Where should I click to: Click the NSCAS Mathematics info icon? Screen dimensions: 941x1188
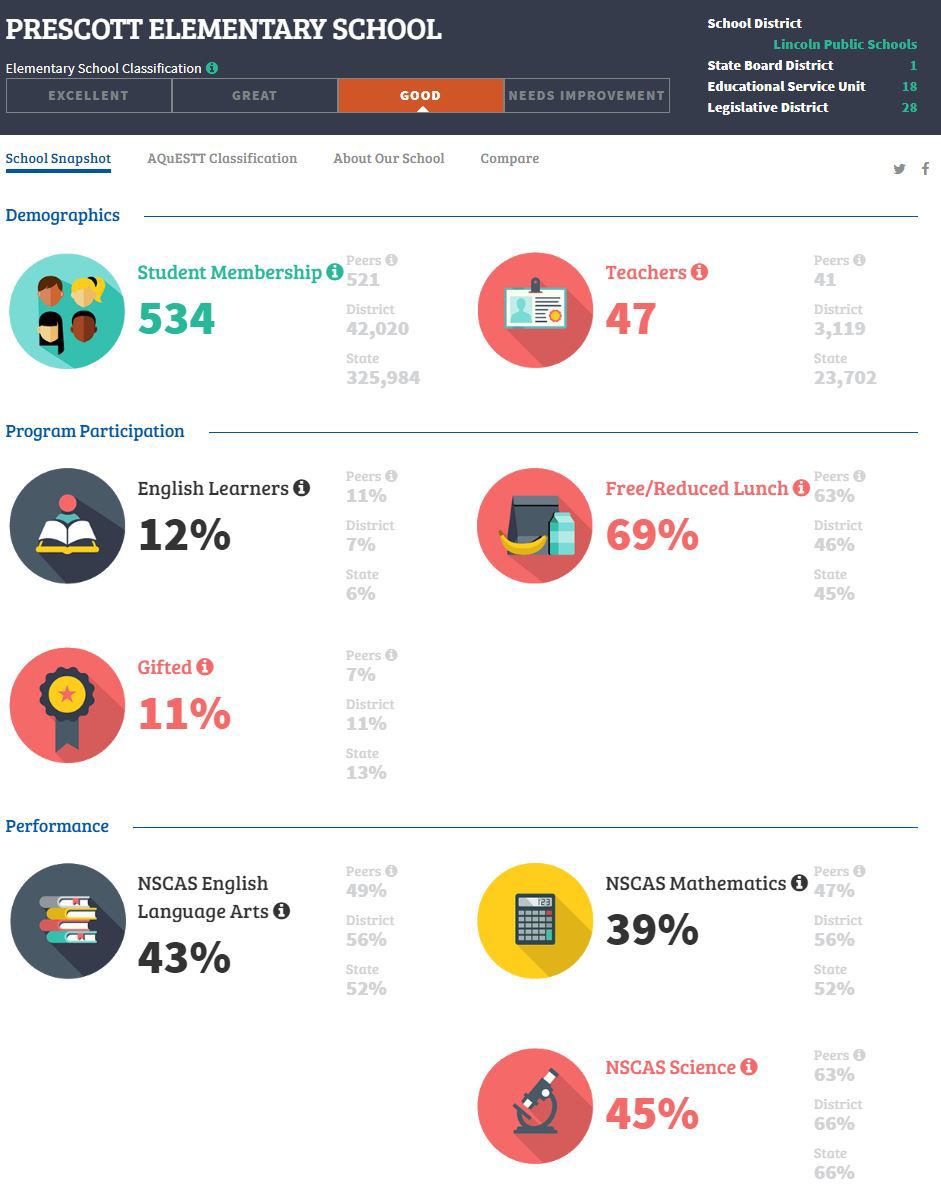tap(799, 883)
